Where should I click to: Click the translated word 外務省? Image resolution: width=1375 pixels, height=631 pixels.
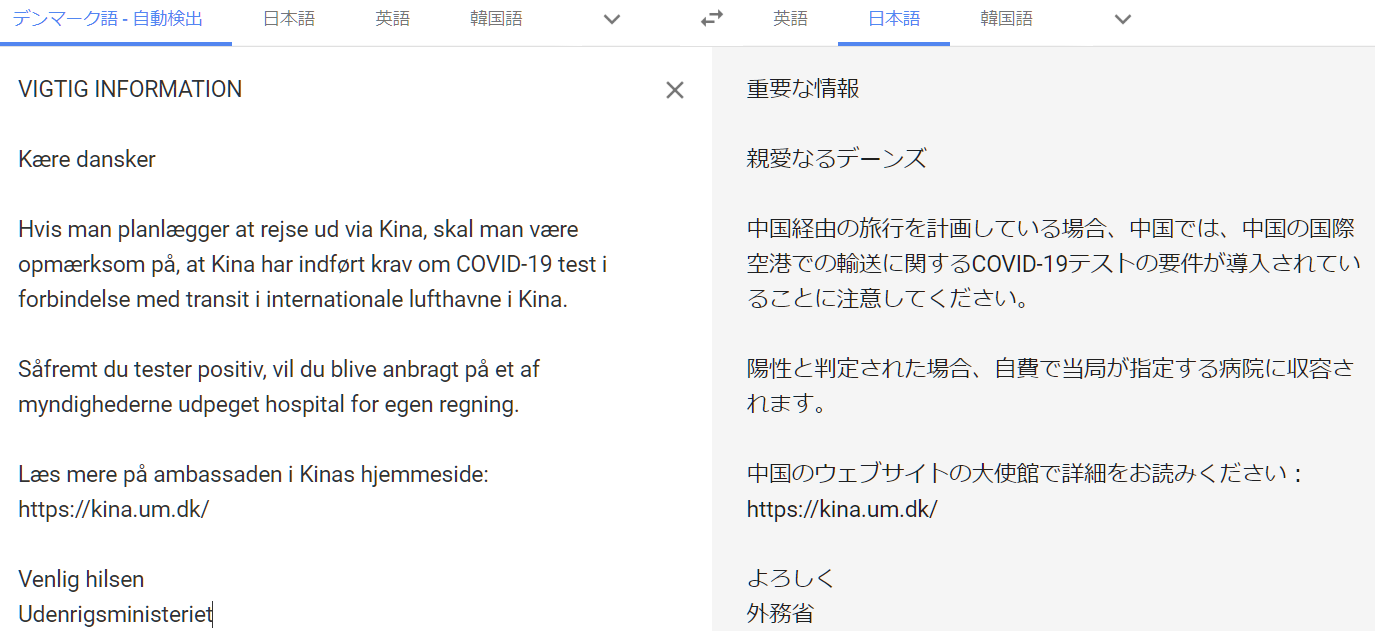tap(780, 614)
